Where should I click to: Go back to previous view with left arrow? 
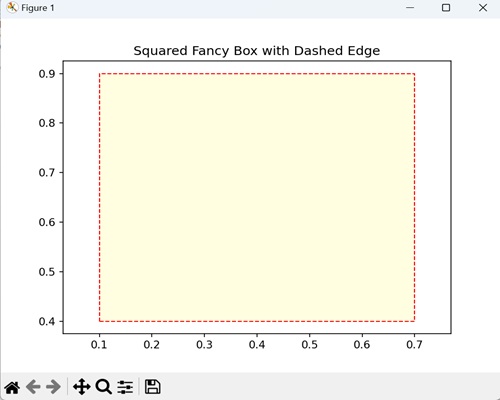(33, 387)
